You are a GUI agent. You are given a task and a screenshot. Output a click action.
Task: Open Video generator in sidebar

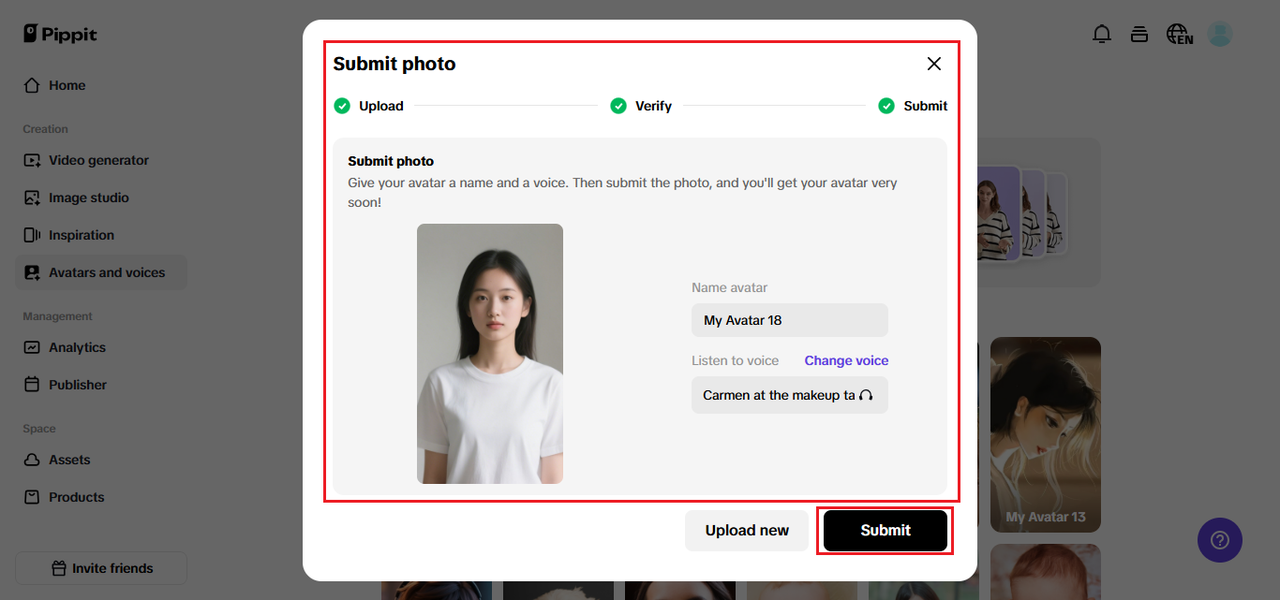pos(98,160)
